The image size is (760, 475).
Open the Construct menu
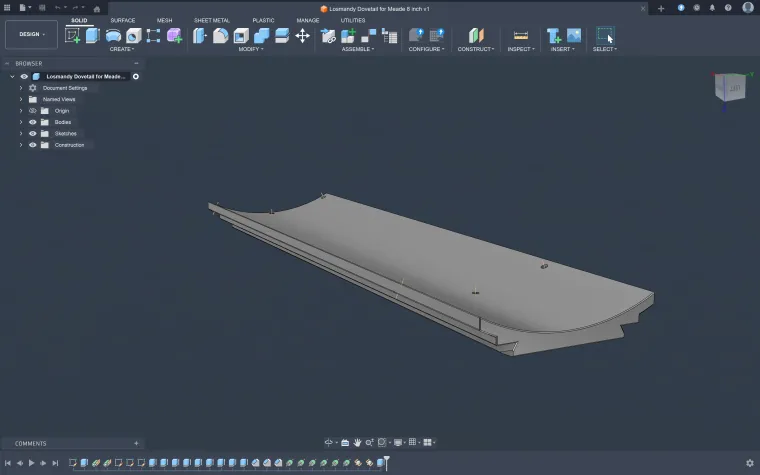pos(475,49)
